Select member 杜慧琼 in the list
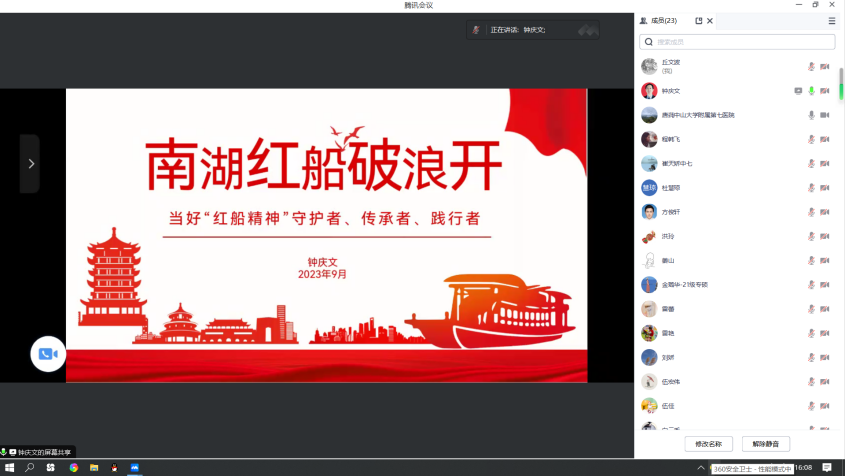845x476 pixels. coord(737,188)
